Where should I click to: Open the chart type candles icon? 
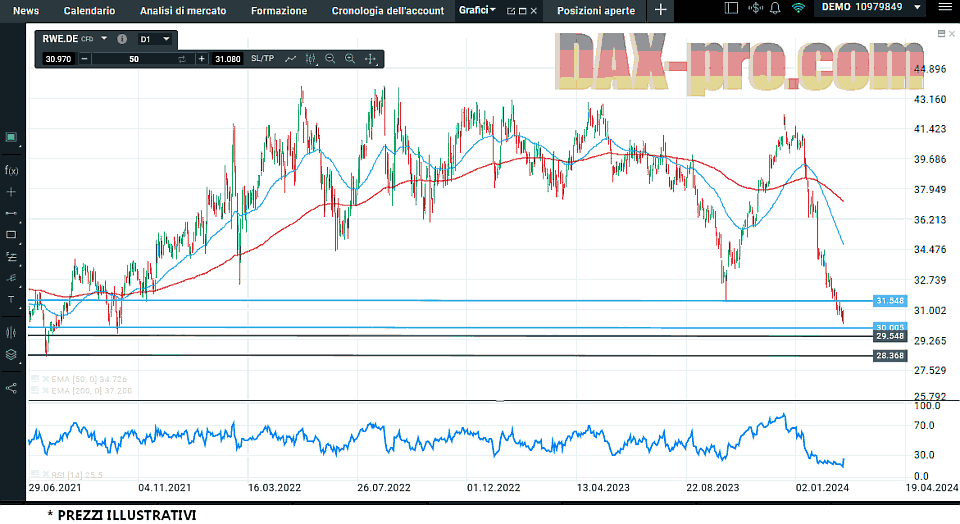coord(11,332)
